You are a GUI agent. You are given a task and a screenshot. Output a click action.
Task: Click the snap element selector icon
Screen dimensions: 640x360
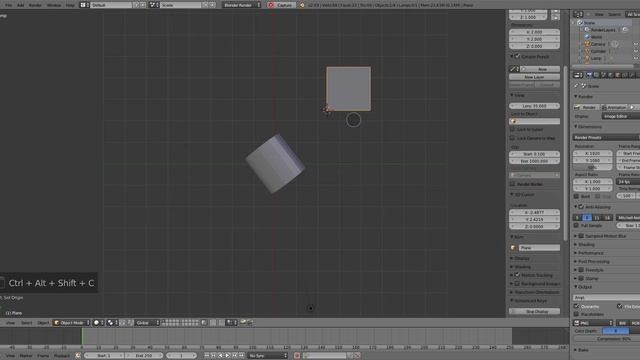pos(231,323)
